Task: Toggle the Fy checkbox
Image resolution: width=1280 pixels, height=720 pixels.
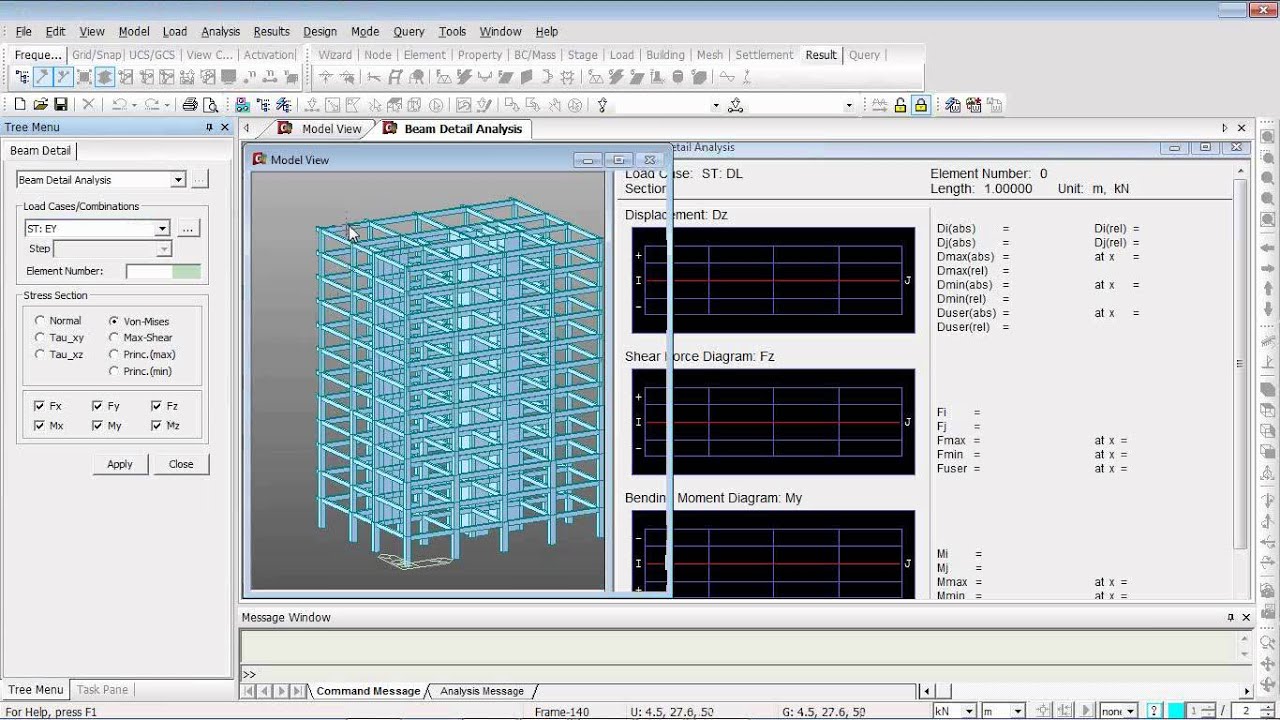Action: click(x=97, y=406)
